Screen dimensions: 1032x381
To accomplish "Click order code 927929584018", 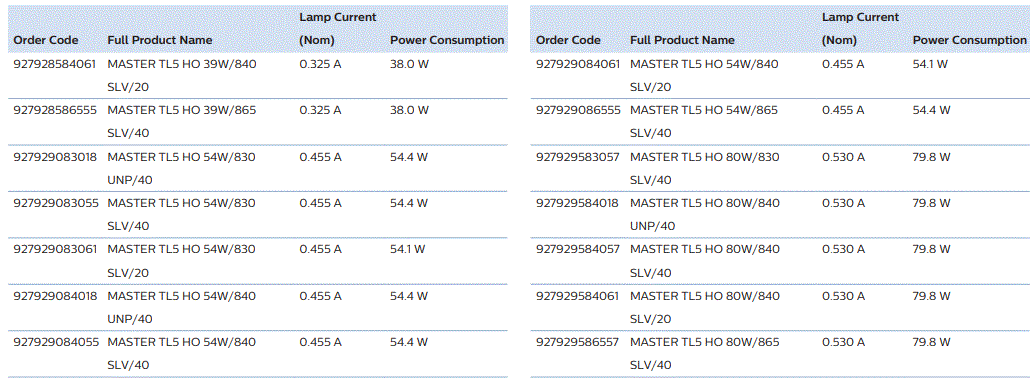I will tap(577, 203).
